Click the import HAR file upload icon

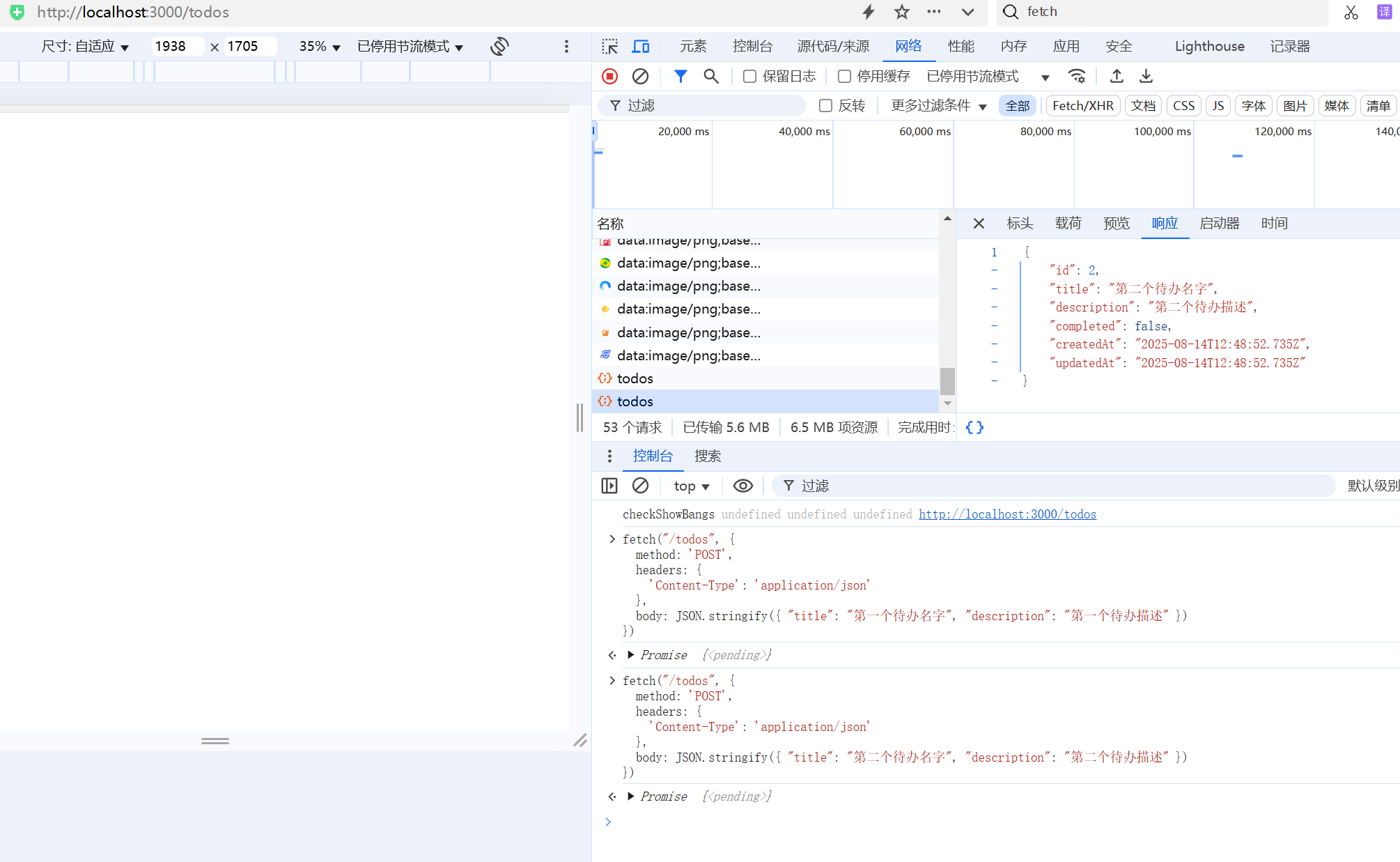(x=1117, y=77)
